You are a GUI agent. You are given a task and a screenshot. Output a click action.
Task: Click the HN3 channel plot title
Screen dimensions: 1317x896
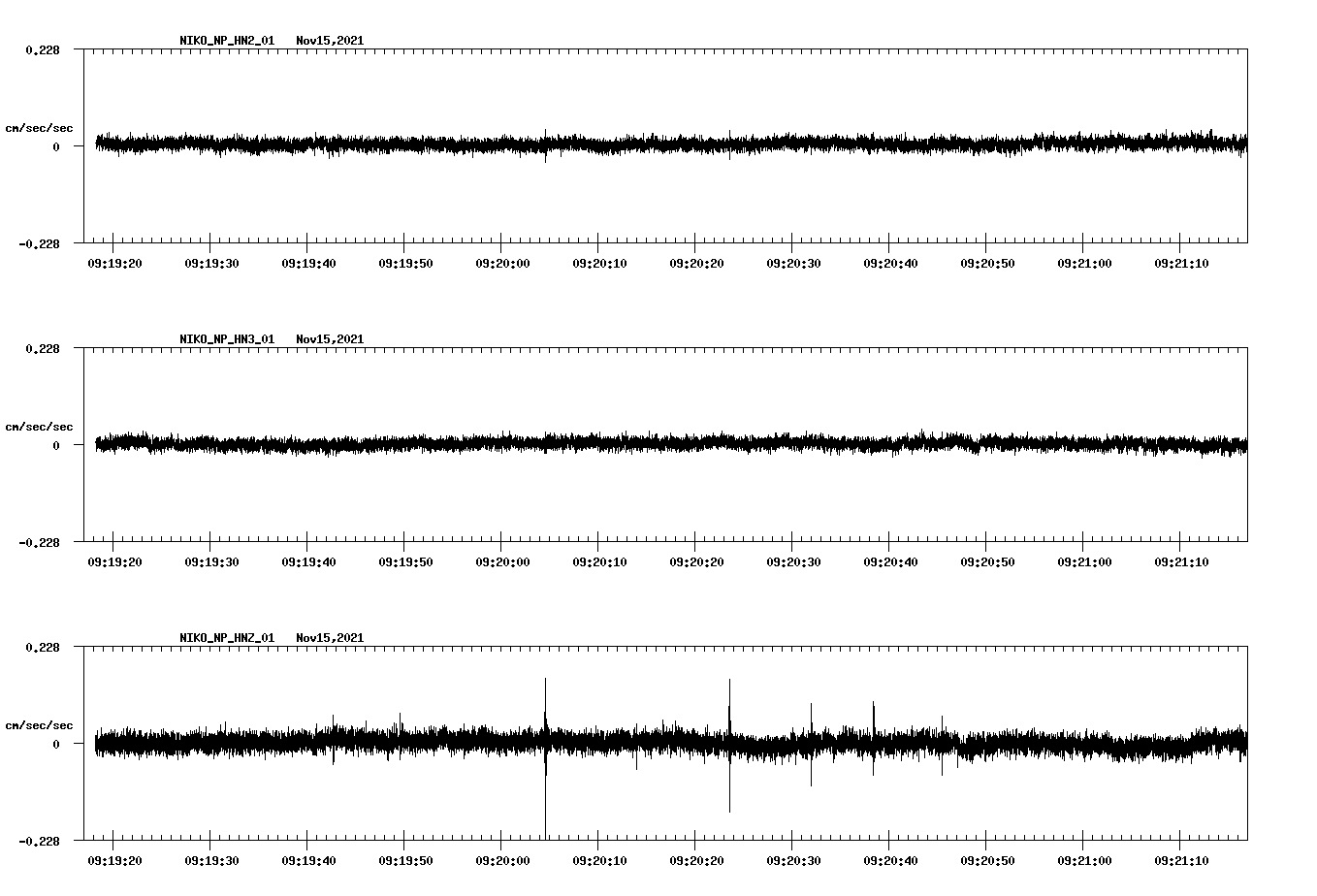coord(272,339)
